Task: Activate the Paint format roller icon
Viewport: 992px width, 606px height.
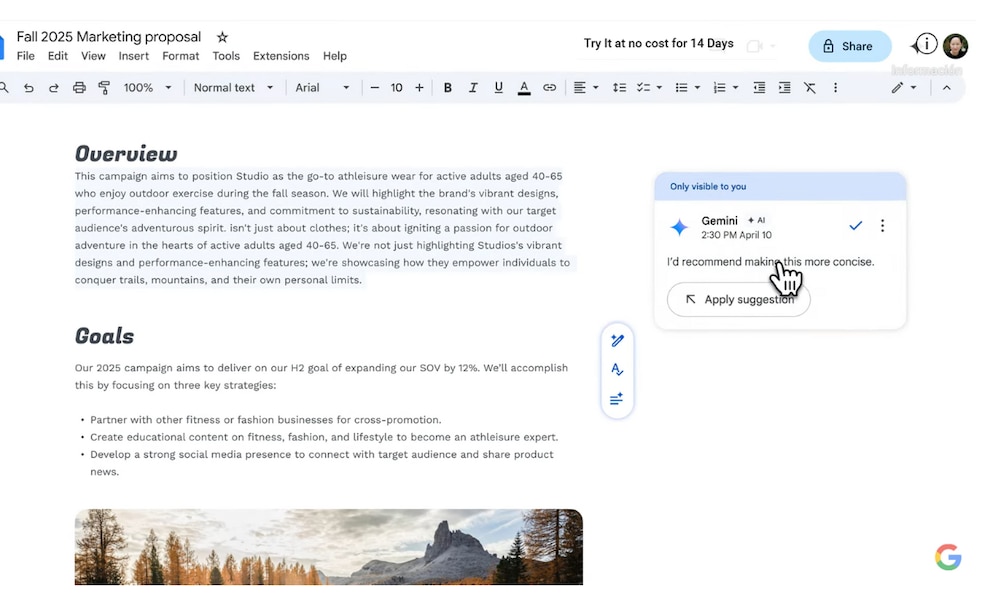Action: pyautogui.click(x=104, y=88)
